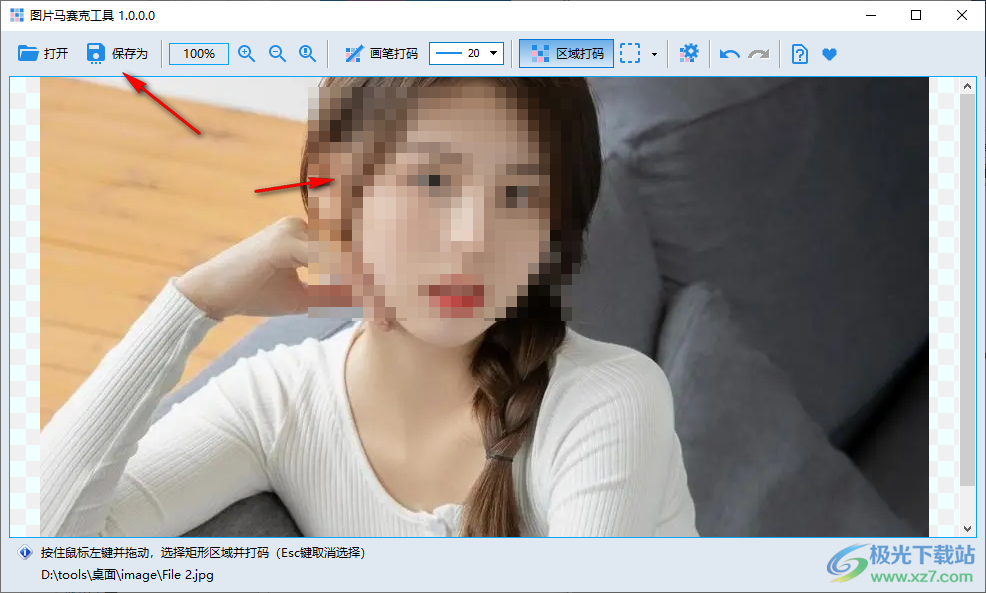This screenshot has width=986, height=593.
Task: Maximize the 图片马赛克工具 window
Action: [x=916, y=15]
